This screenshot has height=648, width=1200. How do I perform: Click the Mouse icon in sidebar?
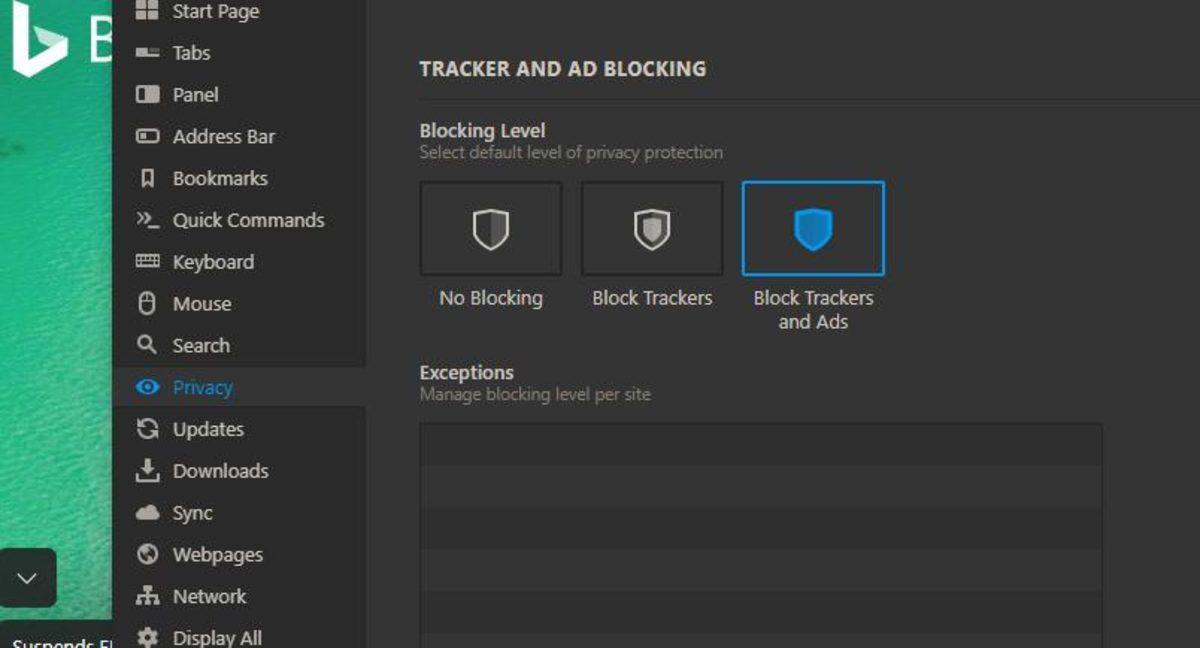pyautogui.click(x=148, y=304)
